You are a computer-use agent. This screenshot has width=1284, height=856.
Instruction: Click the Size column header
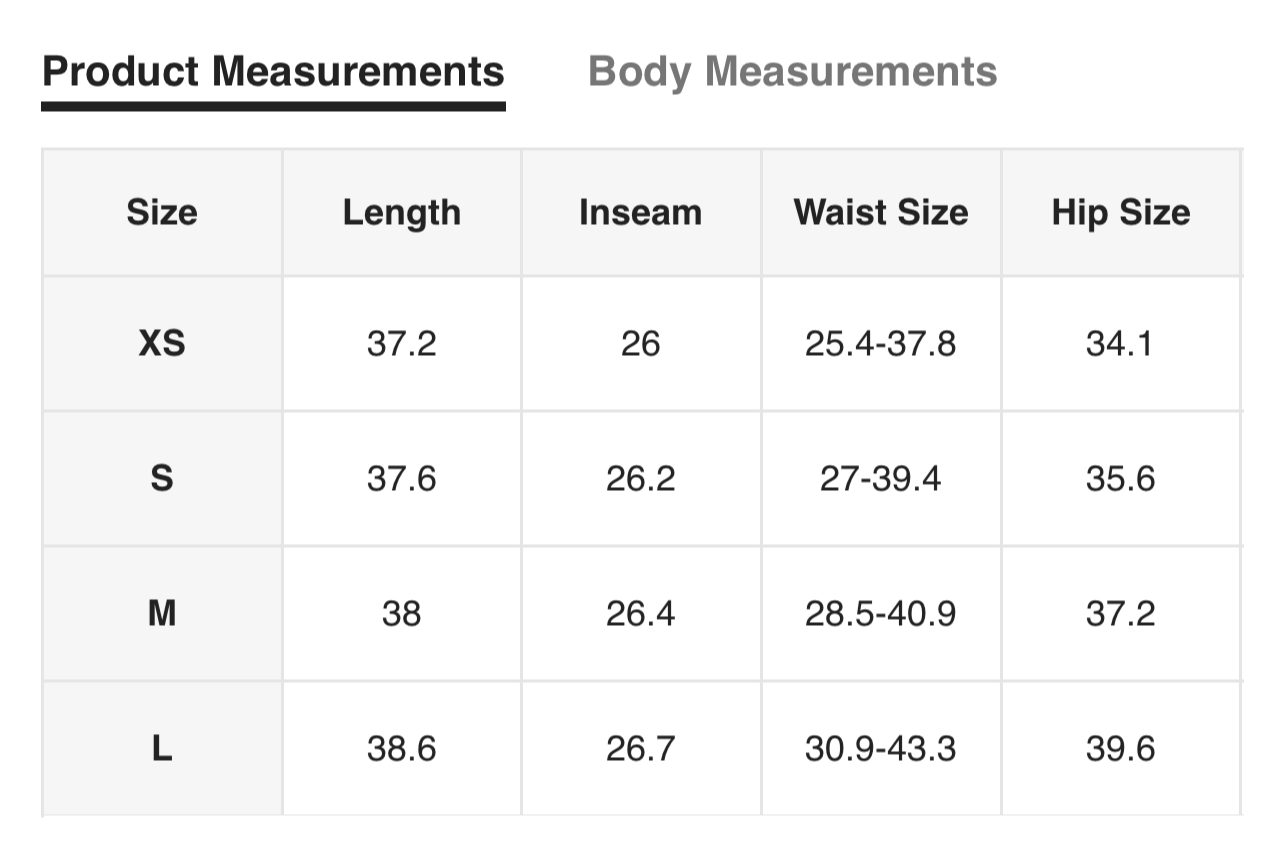(162, 212)
